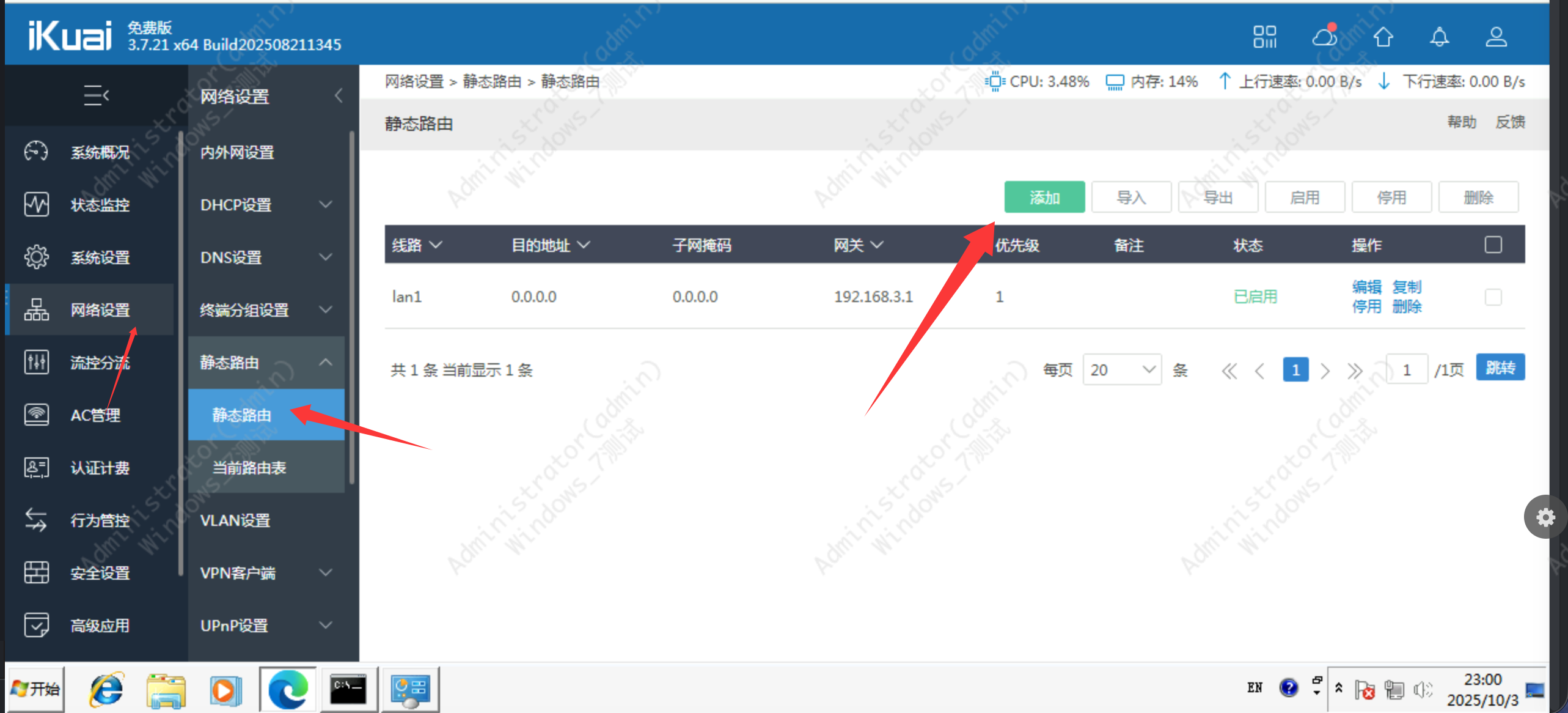Open the 状态监控 sidebar icon
The height and width of the screenshot is (713, 1568).
(36, 204)
